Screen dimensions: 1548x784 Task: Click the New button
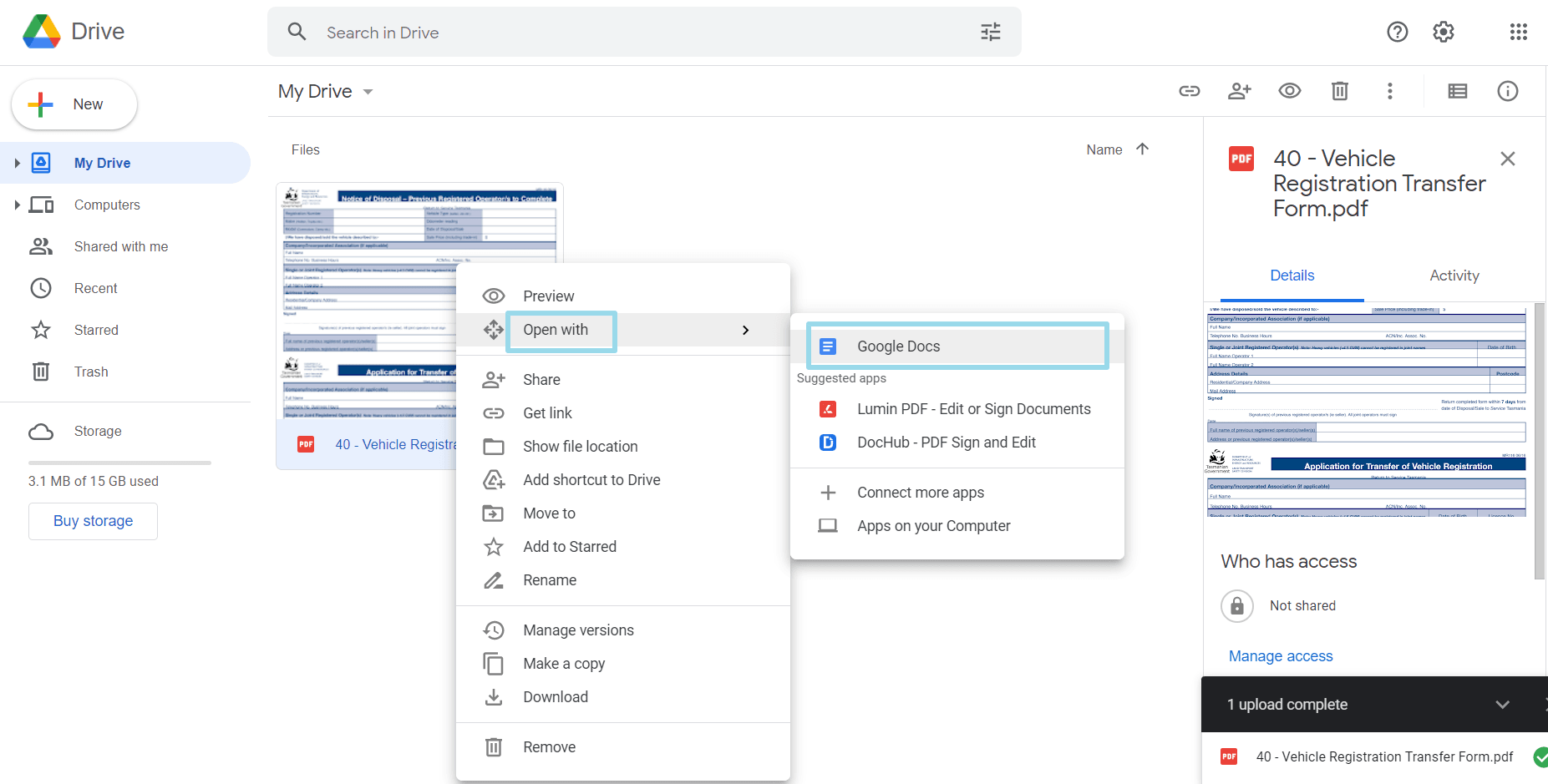pyautogui.click(x=74, y=104)
